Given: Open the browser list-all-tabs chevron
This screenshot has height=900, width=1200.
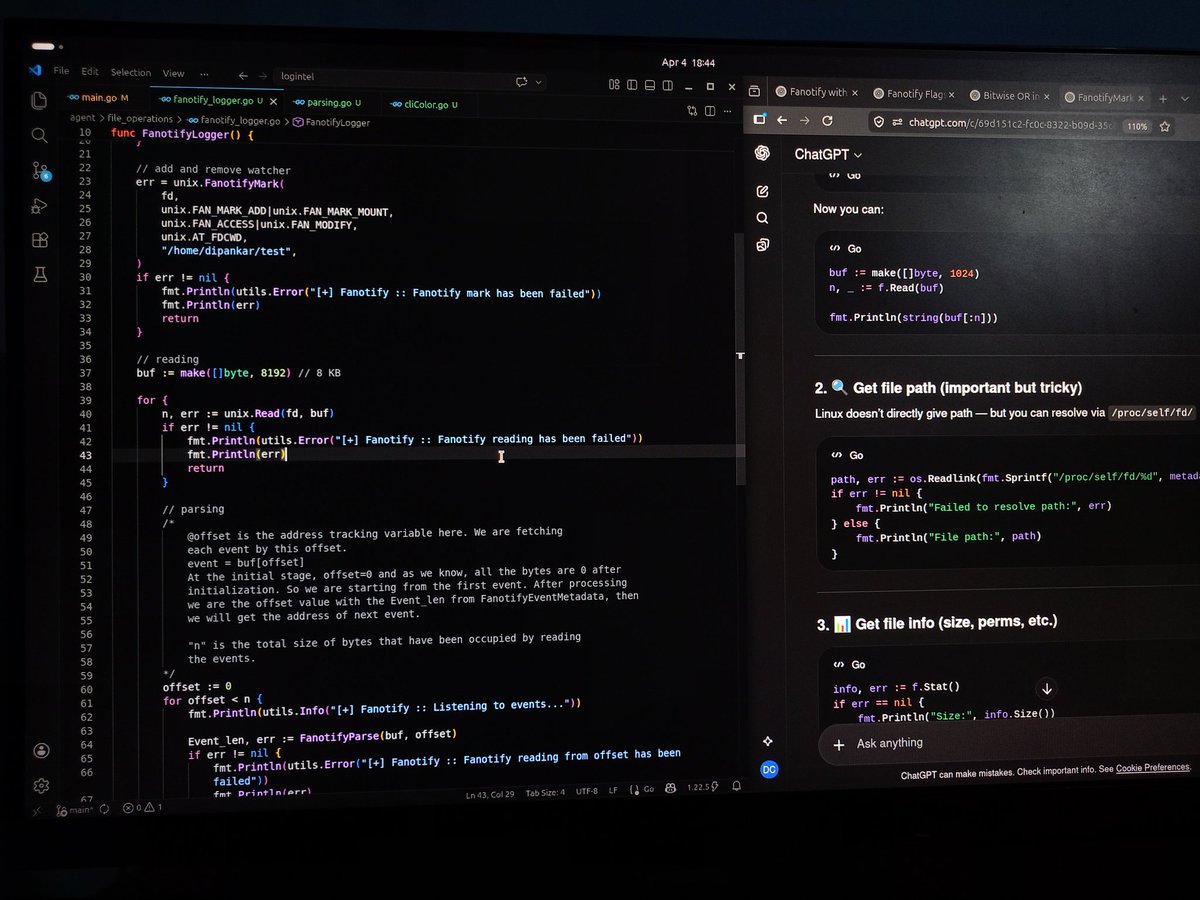Looking at the screenshot, I should click(x=1186, y=100).
